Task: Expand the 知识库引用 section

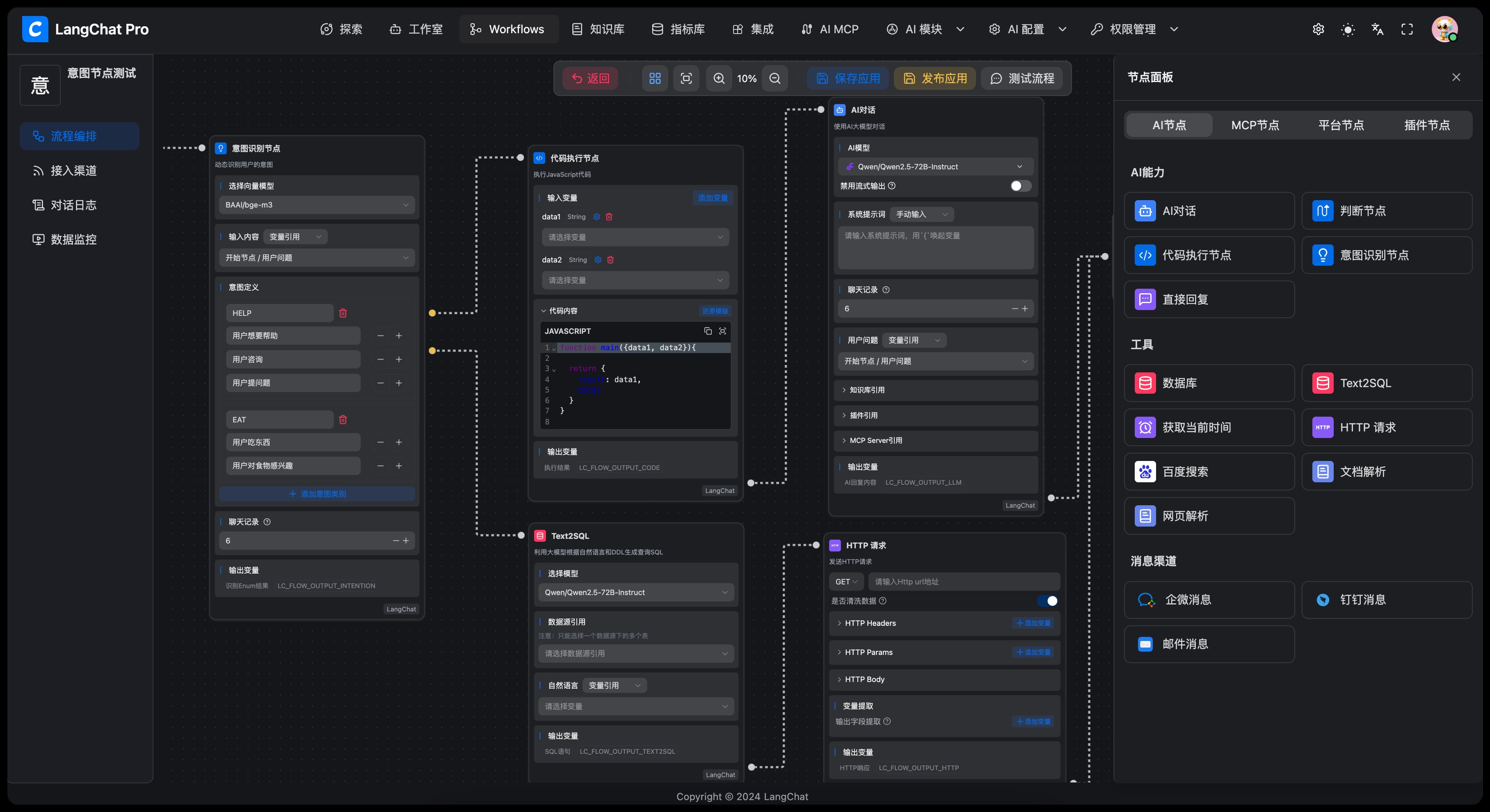Action: tap(935, 390)
